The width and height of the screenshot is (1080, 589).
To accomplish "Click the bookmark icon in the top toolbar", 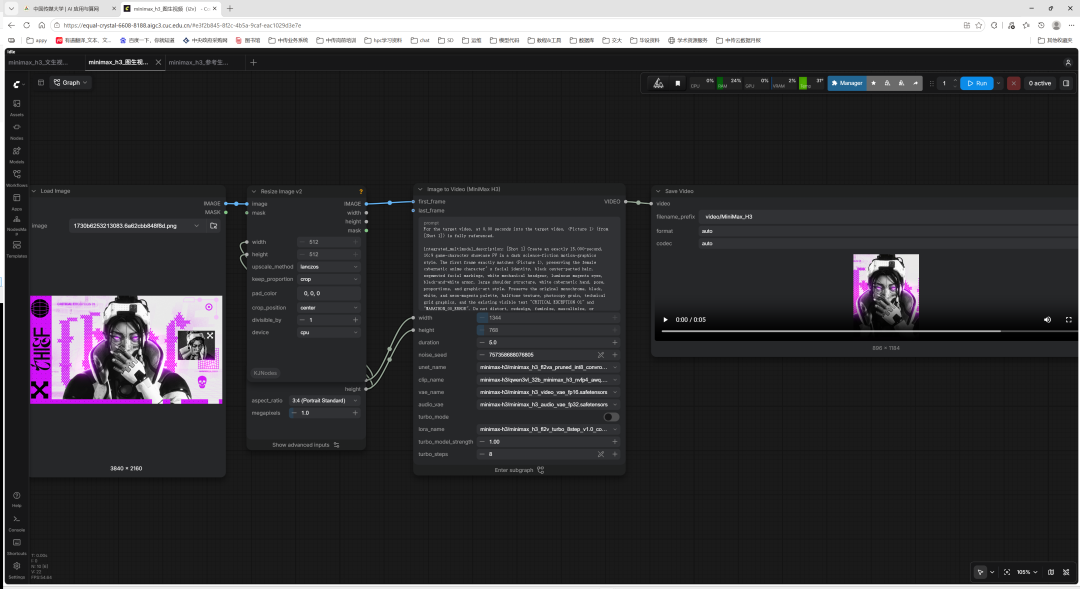I will 678,83.
